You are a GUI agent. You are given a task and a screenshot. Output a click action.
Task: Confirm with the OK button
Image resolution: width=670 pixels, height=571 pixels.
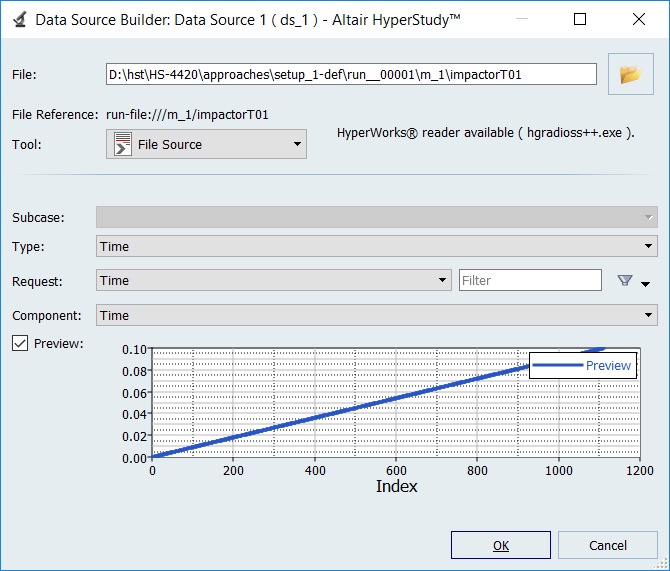[501, 545]
